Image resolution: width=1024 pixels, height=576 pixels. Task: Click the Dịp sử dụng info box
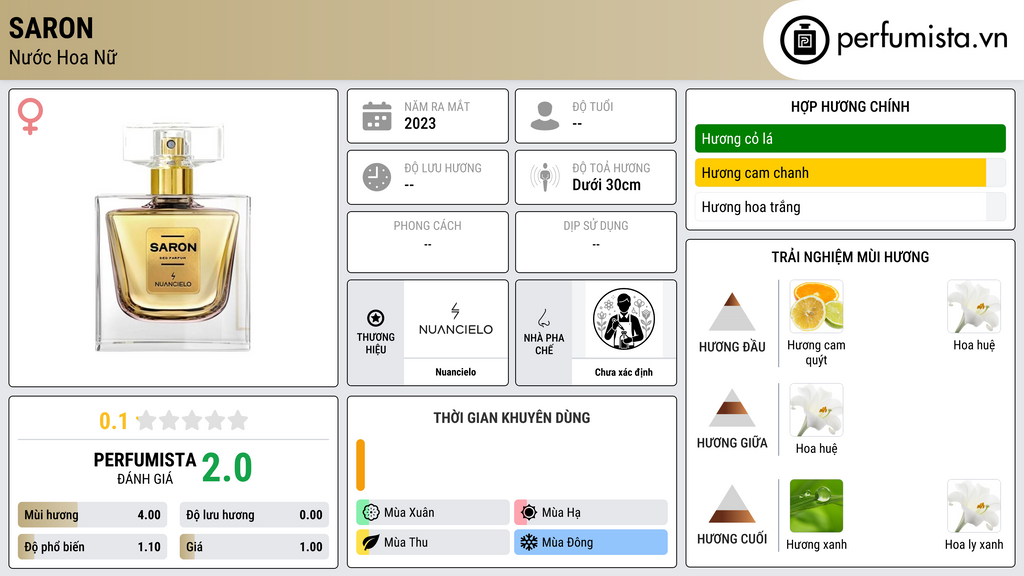[x=596, y=242]
